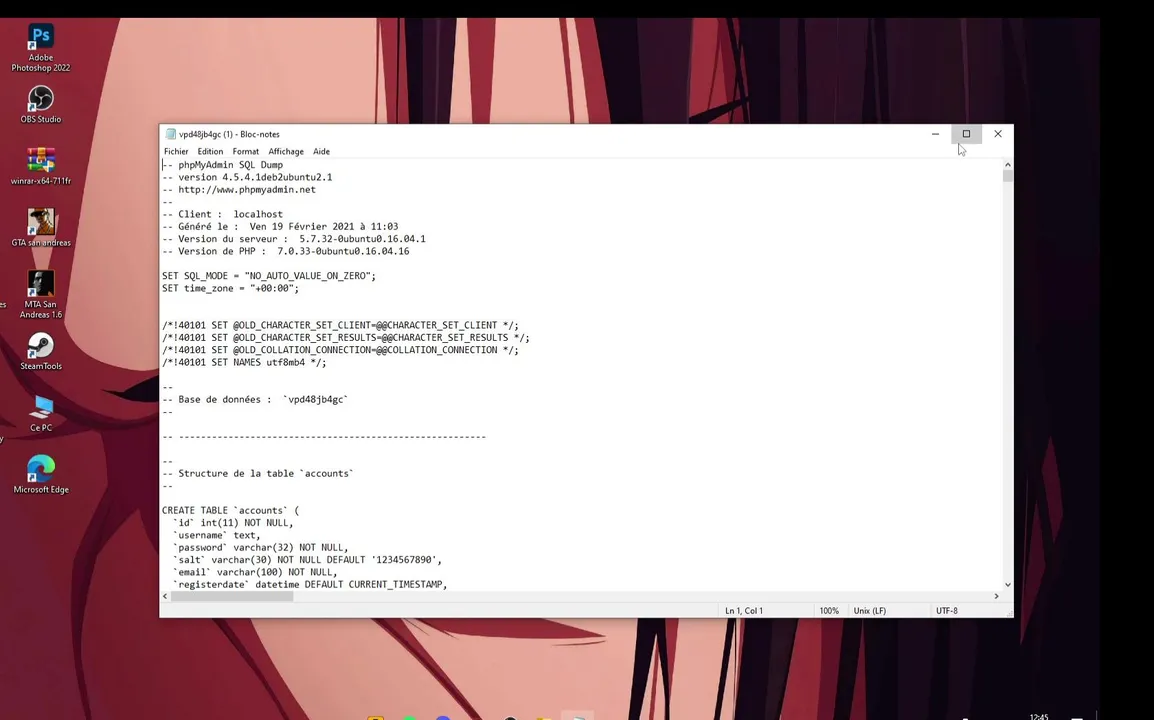Click the 'Base de données' comment line

(255, 400)
